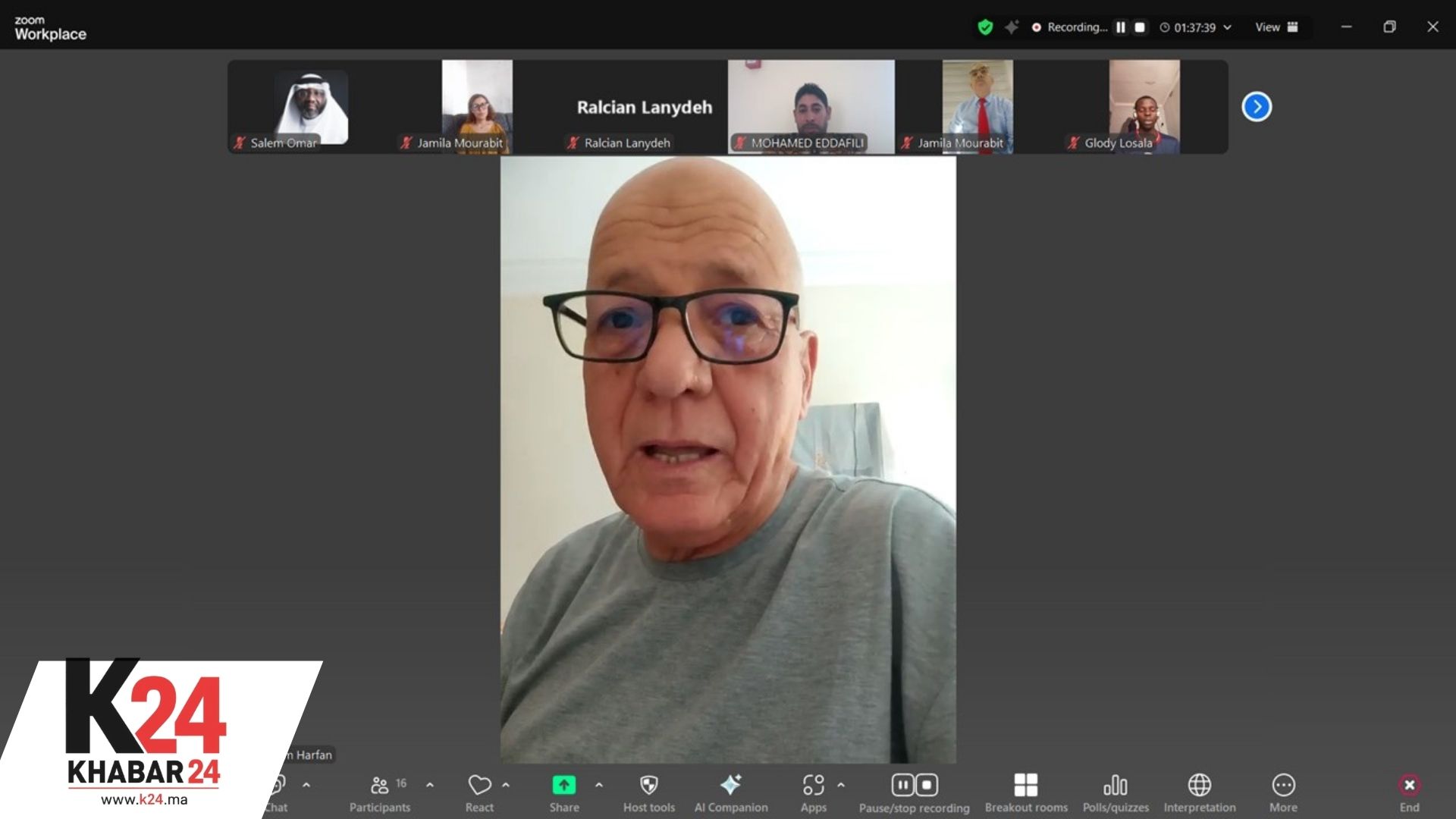Open the Interpretation globe icon
The height and width of the screenshot is (819, 1456).
tap(1199, 786)
